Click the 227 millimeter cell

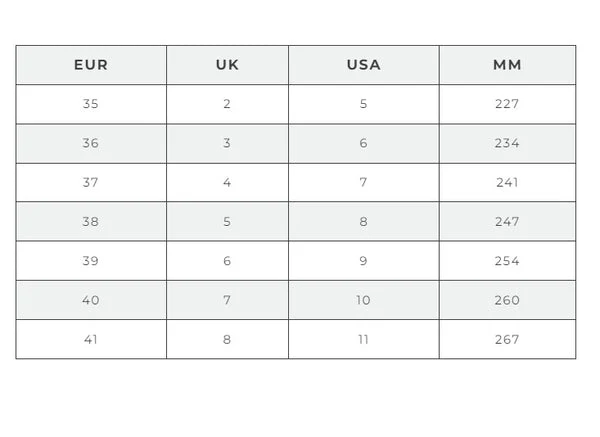(x=507, y=104)
